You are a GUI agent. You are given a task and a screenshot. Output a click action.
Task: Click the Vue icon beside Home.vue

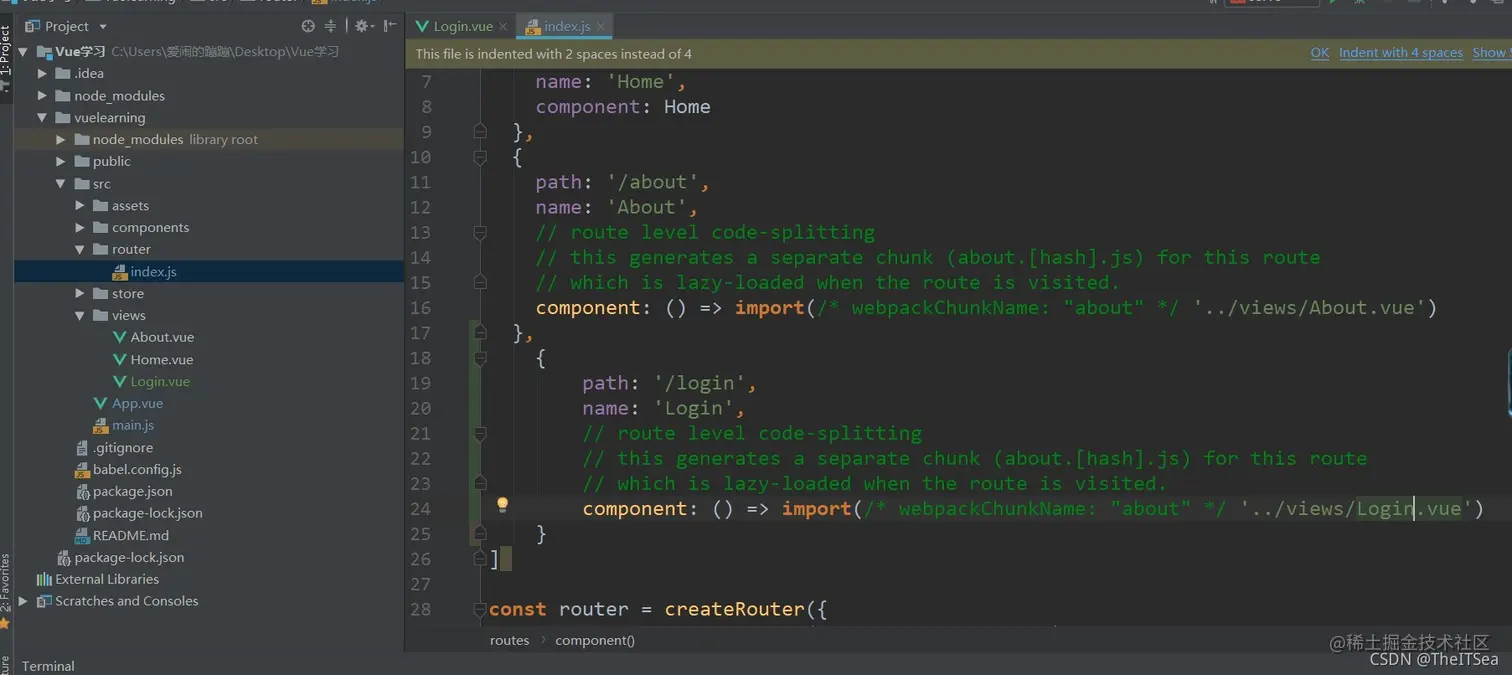pos(120,360)
